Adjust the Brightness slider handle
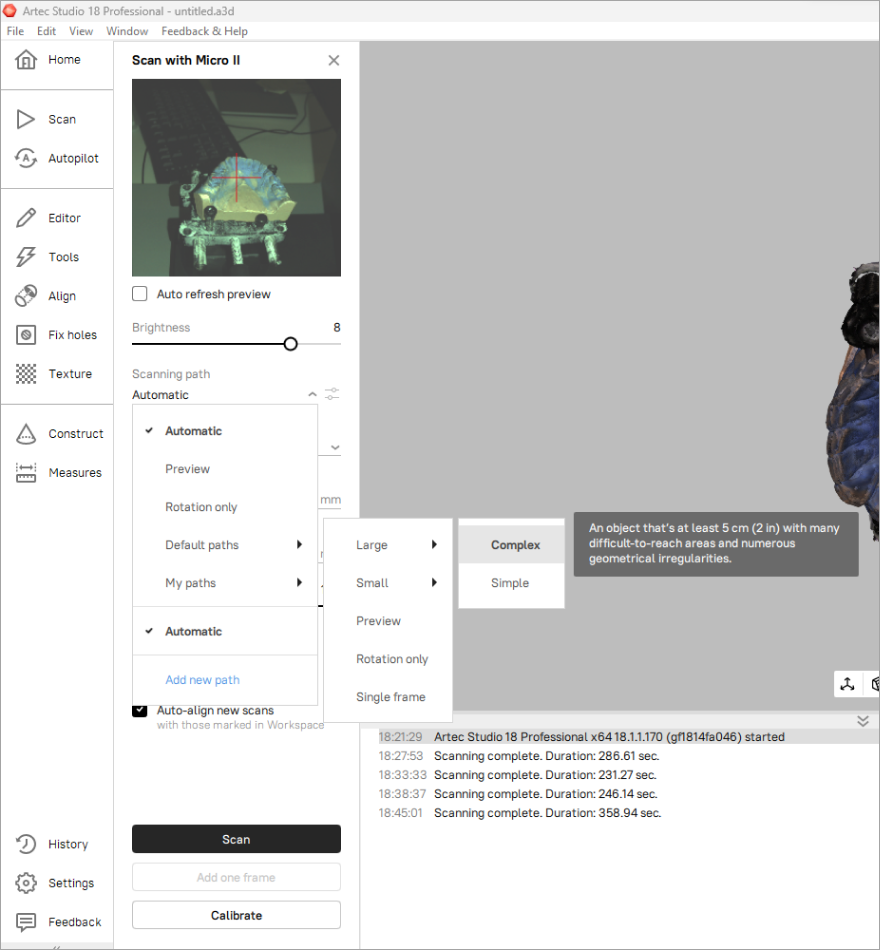 coord(290,344)
